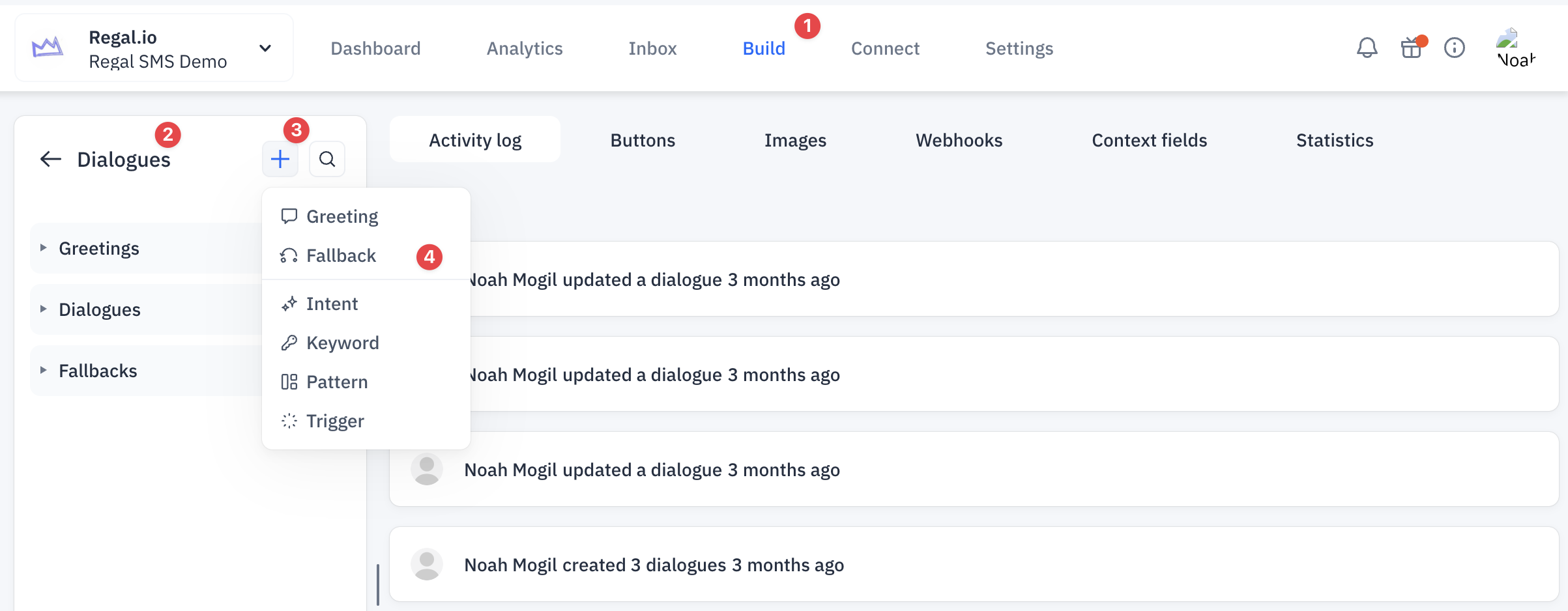Open the notifications bell icon
Screen dimensions: 1568x611
pyautogui.click(x=1367, y=48)
